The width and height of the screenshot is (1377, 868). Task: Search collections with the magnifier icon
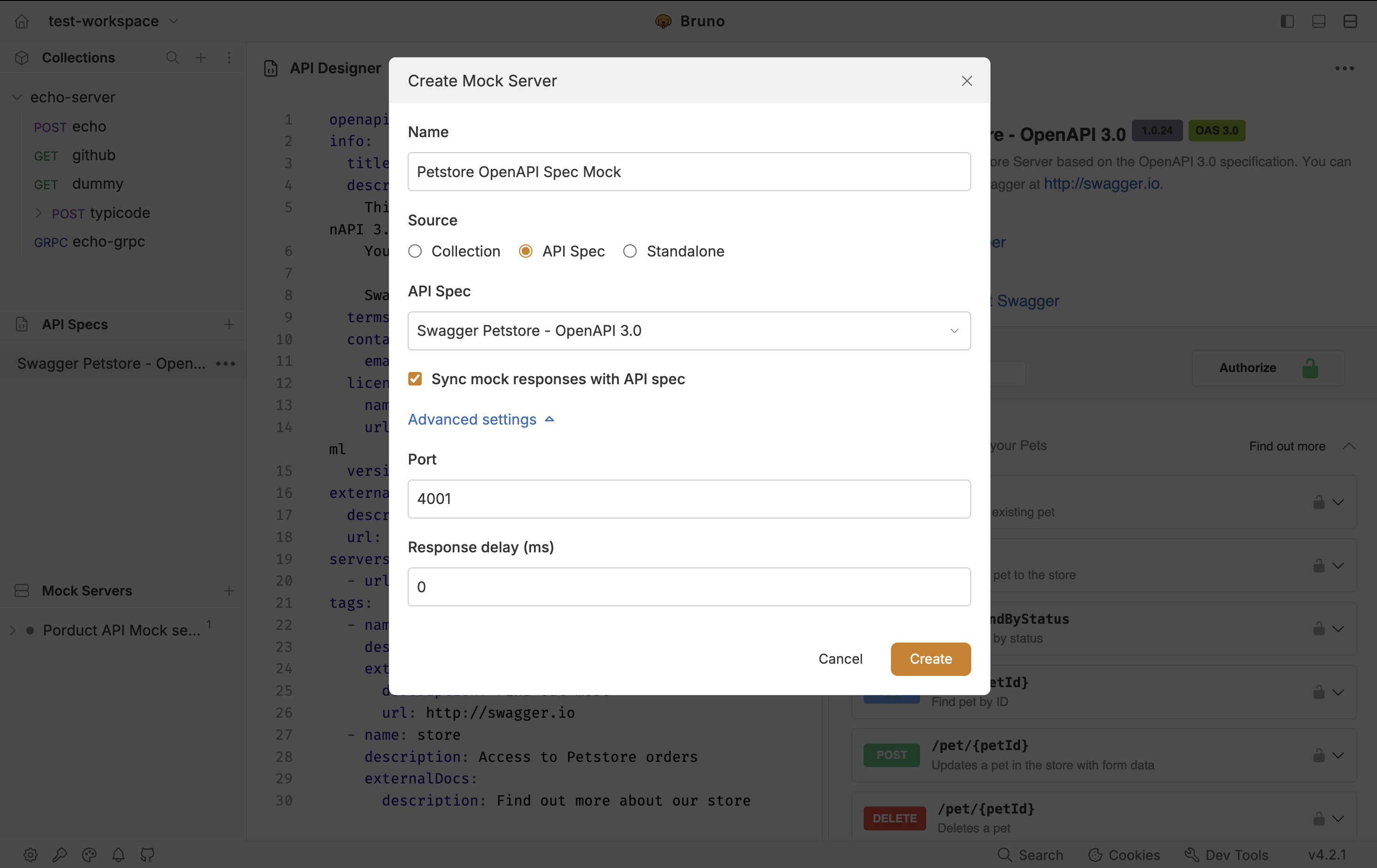[x=172, y=57]
